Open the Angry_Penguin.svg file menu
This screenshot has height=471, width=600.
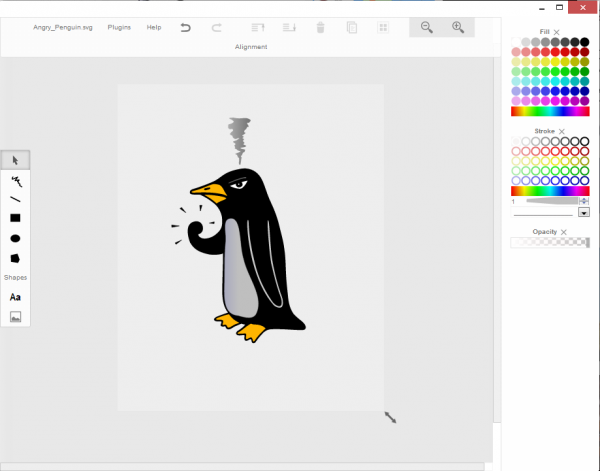pyautogui.click(x=62, y=27)
